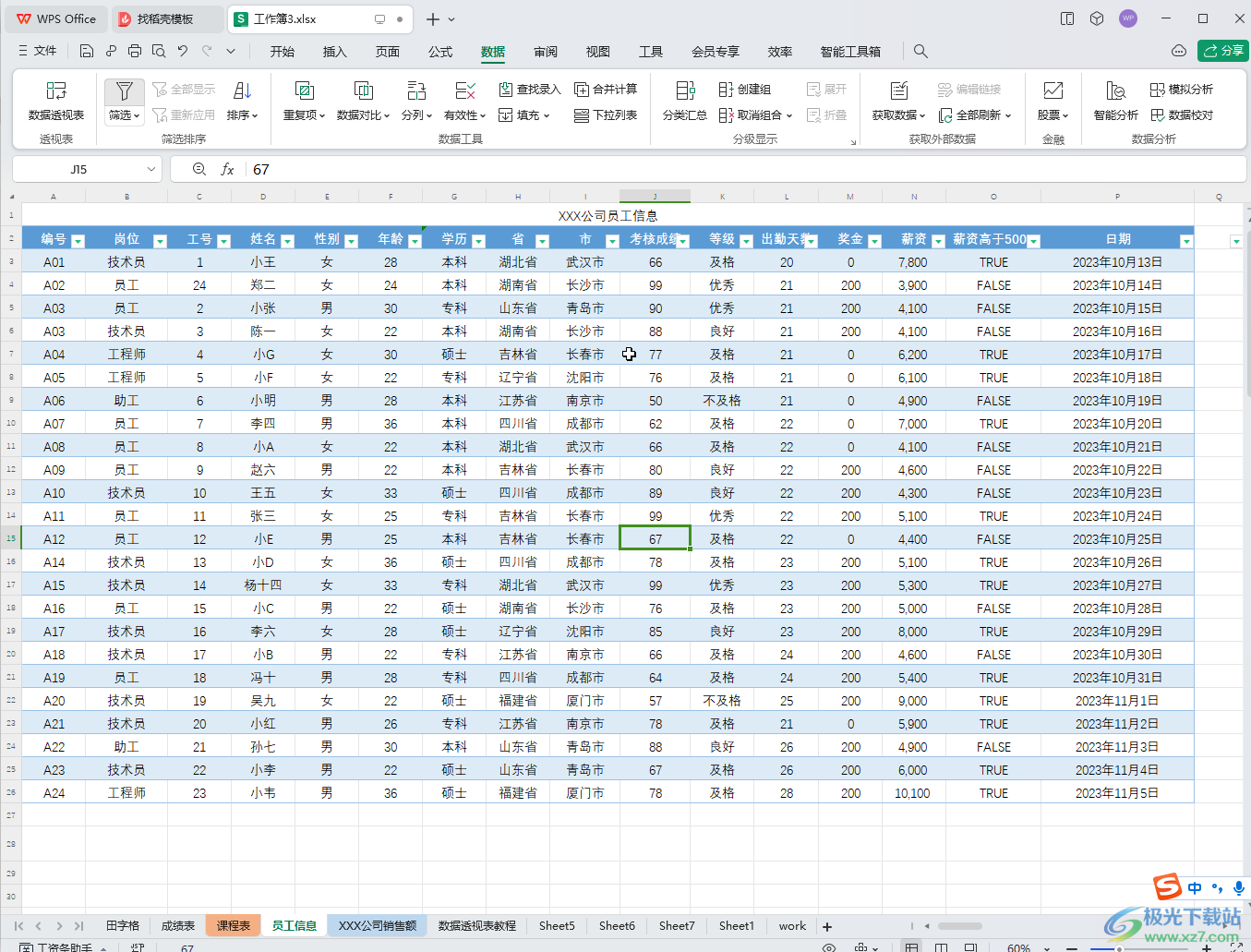This screenshot has width=1251, height=952.
Task: Switch to the 课程表 sheet tab
Action: (x=234, y=925)
